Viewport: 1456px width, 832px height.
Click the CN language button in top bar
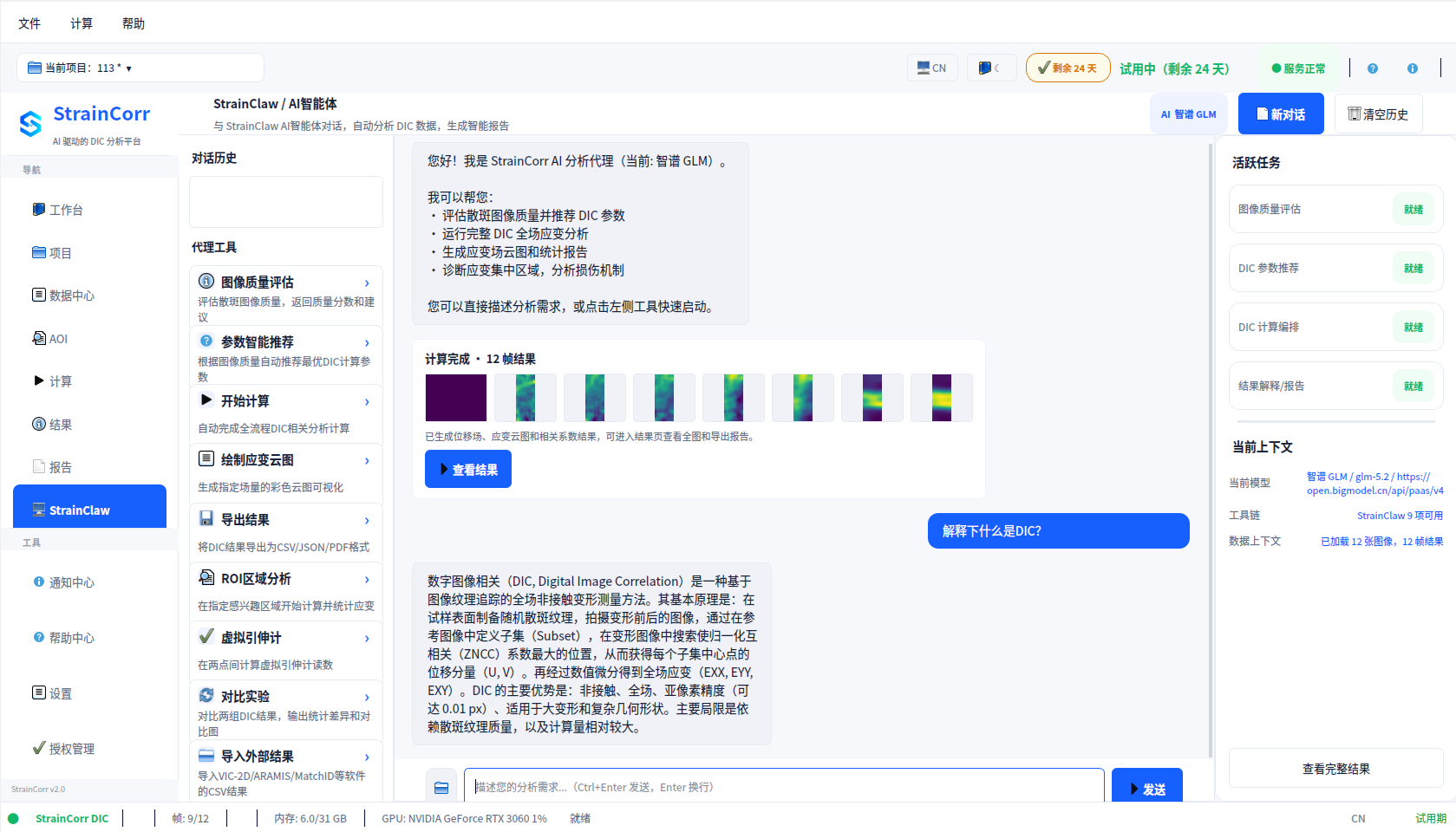[x=932, y=68]
